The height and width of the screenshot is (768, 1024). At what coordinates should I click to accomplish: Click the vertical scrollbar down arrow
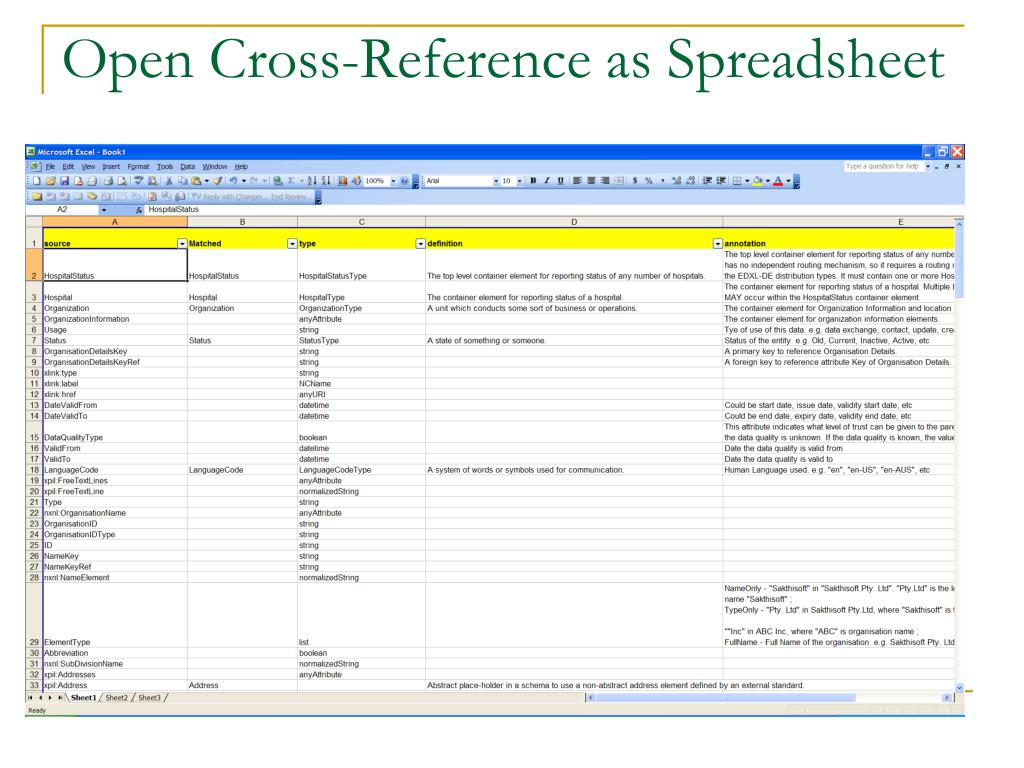coord(959,688)
